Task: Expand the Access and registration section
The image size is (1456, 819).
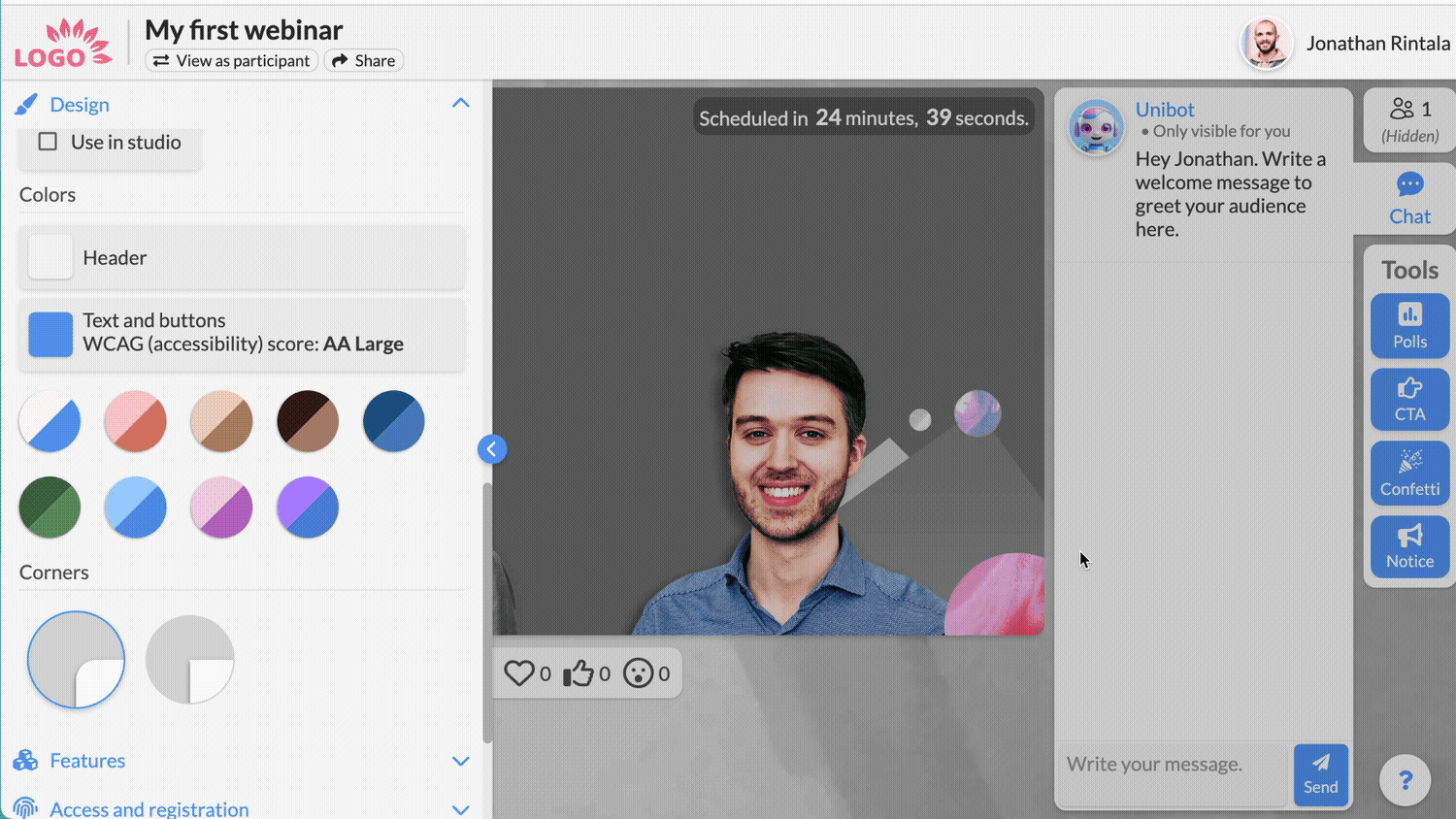Action: 460,808
